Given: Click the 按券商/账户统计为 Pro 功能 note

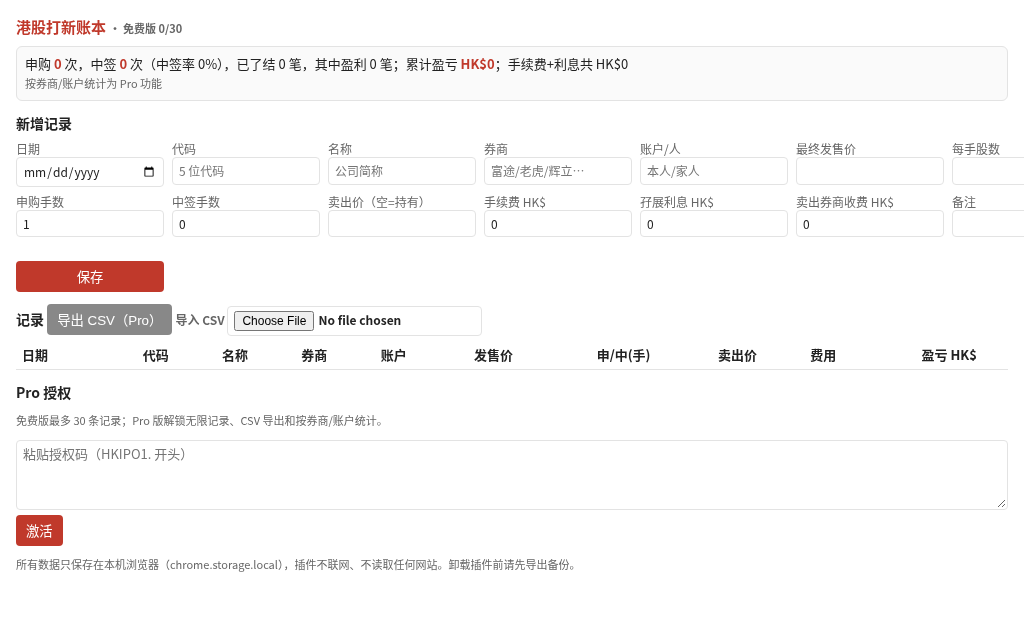Looking at the screenshot, I should pos(93,84).
